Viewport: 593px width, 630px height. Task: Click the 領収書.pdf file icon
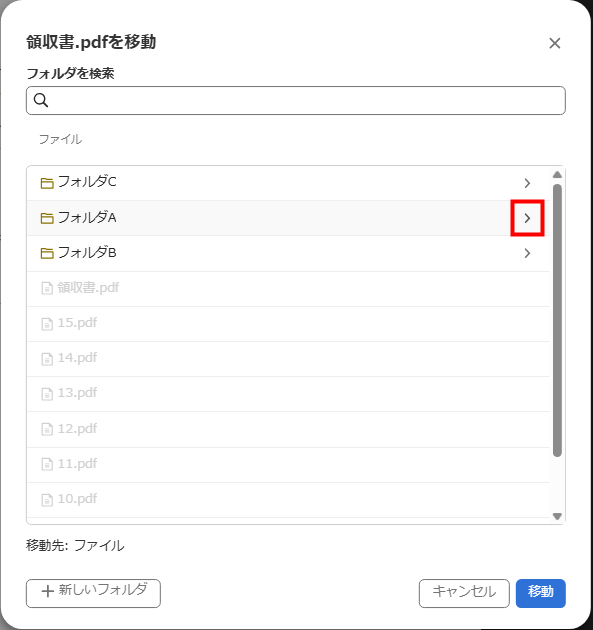tap(47, 288)
